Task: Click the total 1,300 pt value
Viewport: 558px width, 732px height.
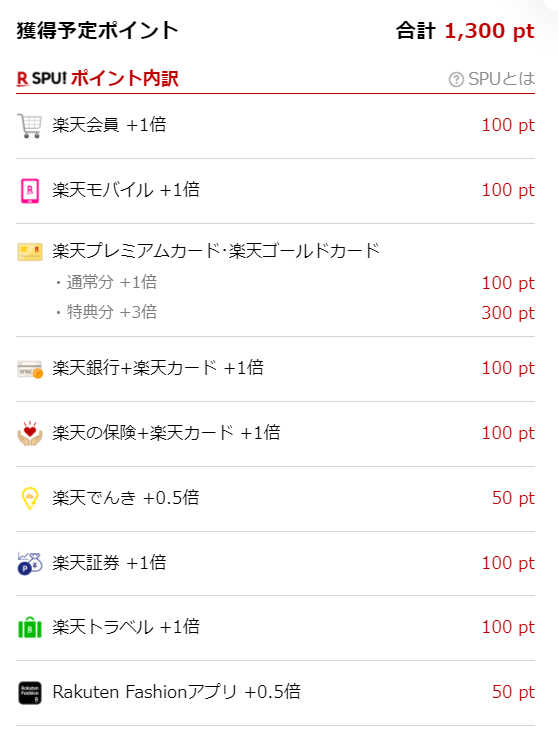Action: coord(489,31)
